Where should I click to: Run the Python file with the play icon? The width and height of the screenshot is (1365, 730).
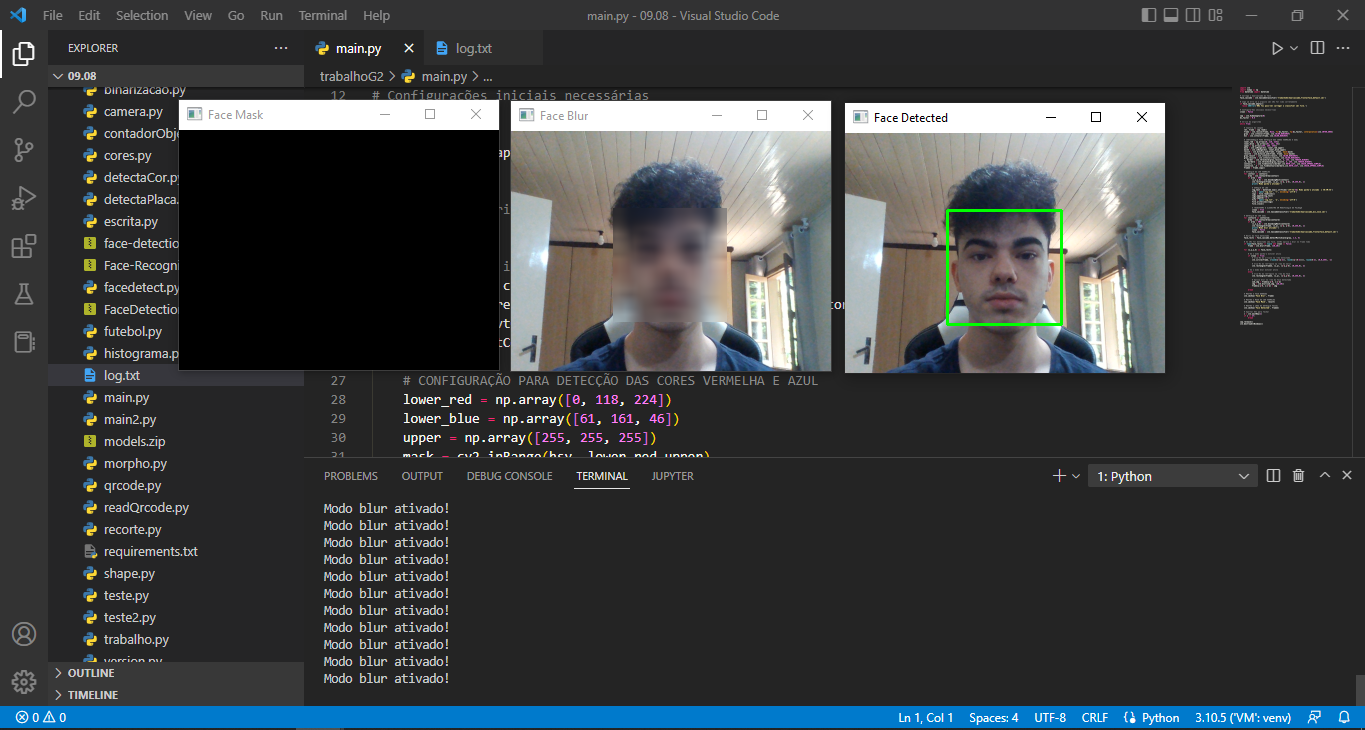tap(1277, 47)
